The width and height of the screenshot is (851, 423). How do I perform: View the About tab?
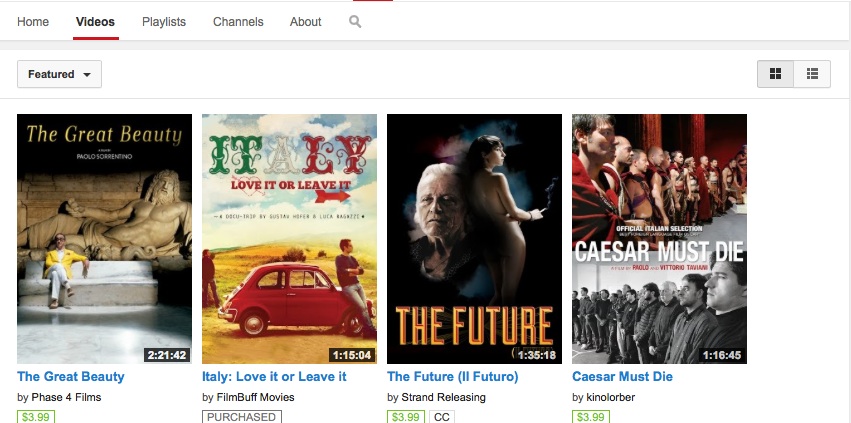pyautogui.click(x=306, y=22)
